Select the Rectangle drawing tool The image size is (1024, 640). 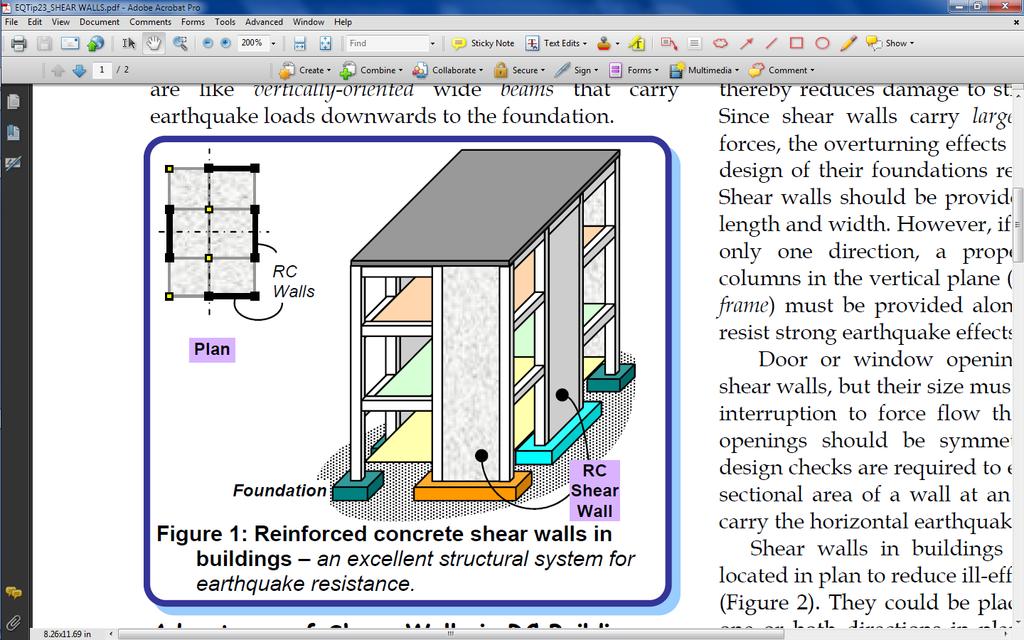[x=796, y=44]
